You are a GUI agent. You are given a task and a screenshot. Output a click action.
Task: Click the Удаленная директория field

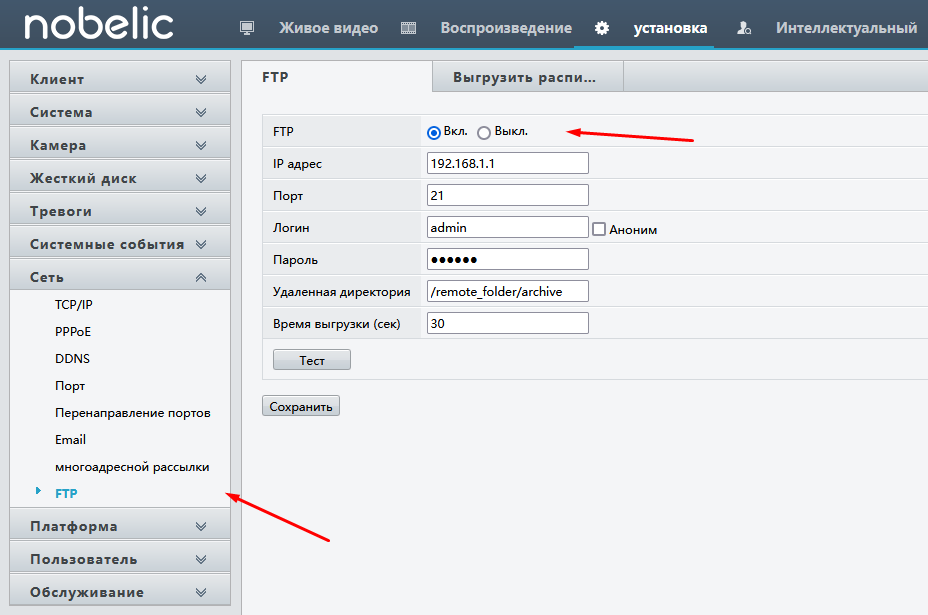click(x=508, y=291)
